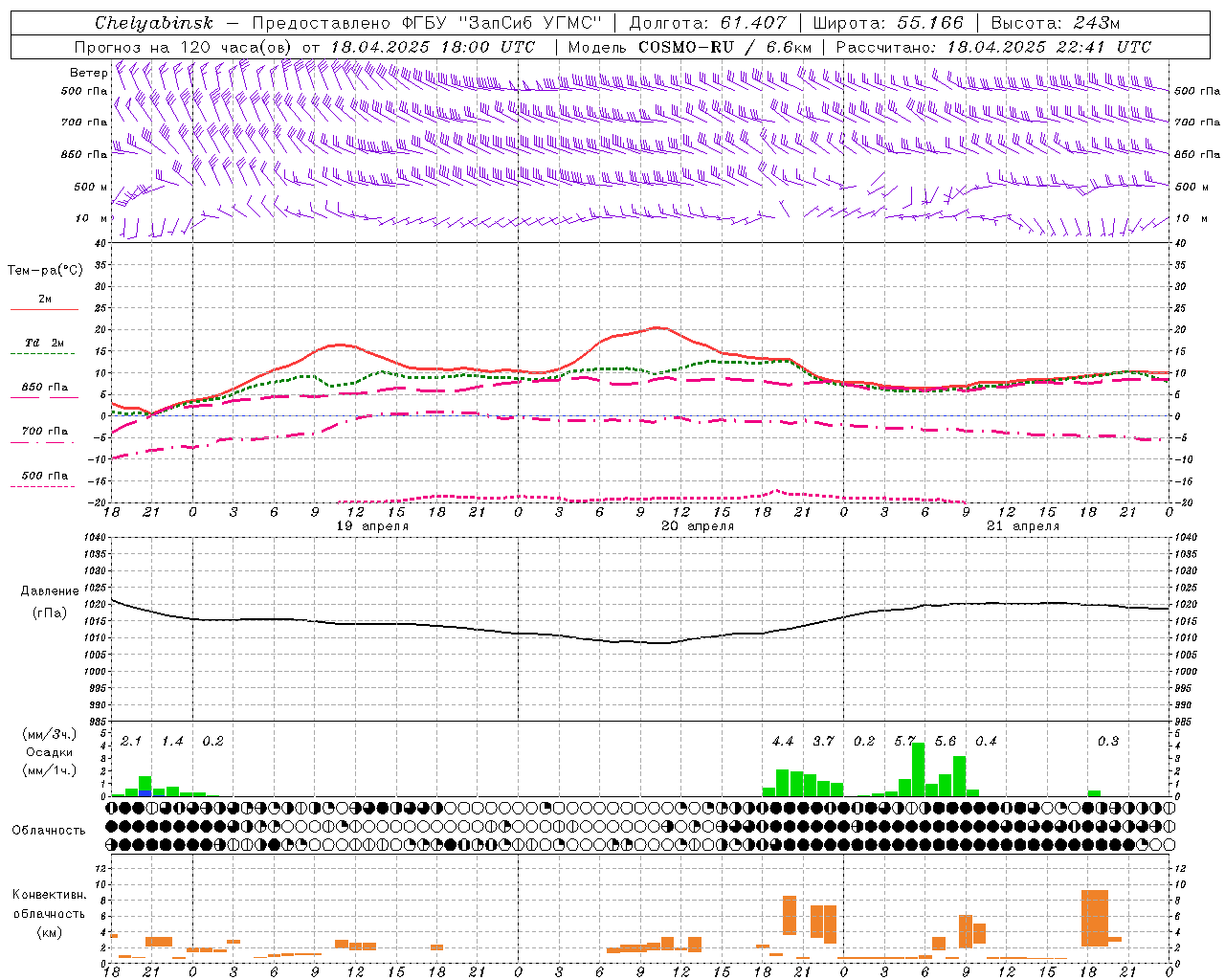Click the 3.7 precipitation total value
The width and height of the screenshot is (1225, 980).
point(824,742)
